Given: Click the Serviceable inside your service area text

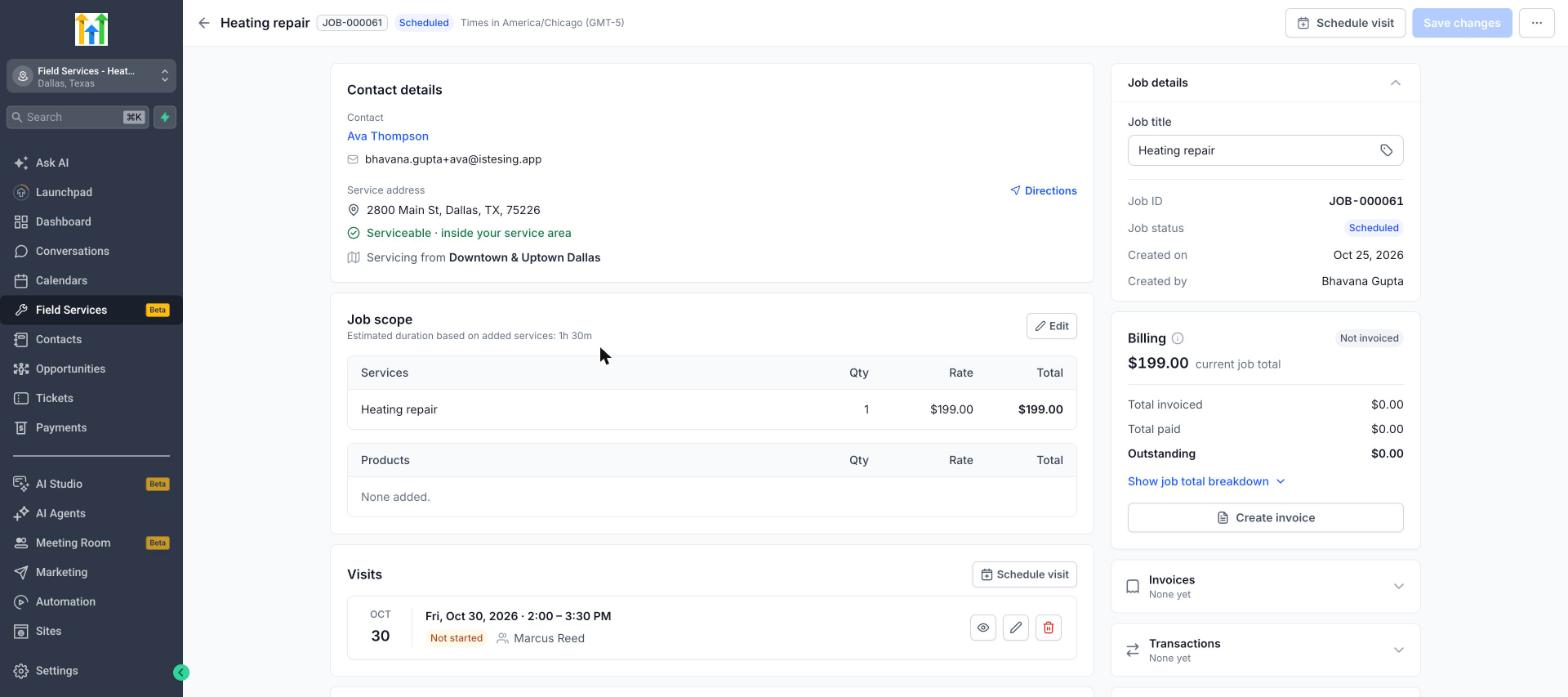Looking at the screenshot, I should 469,233.
